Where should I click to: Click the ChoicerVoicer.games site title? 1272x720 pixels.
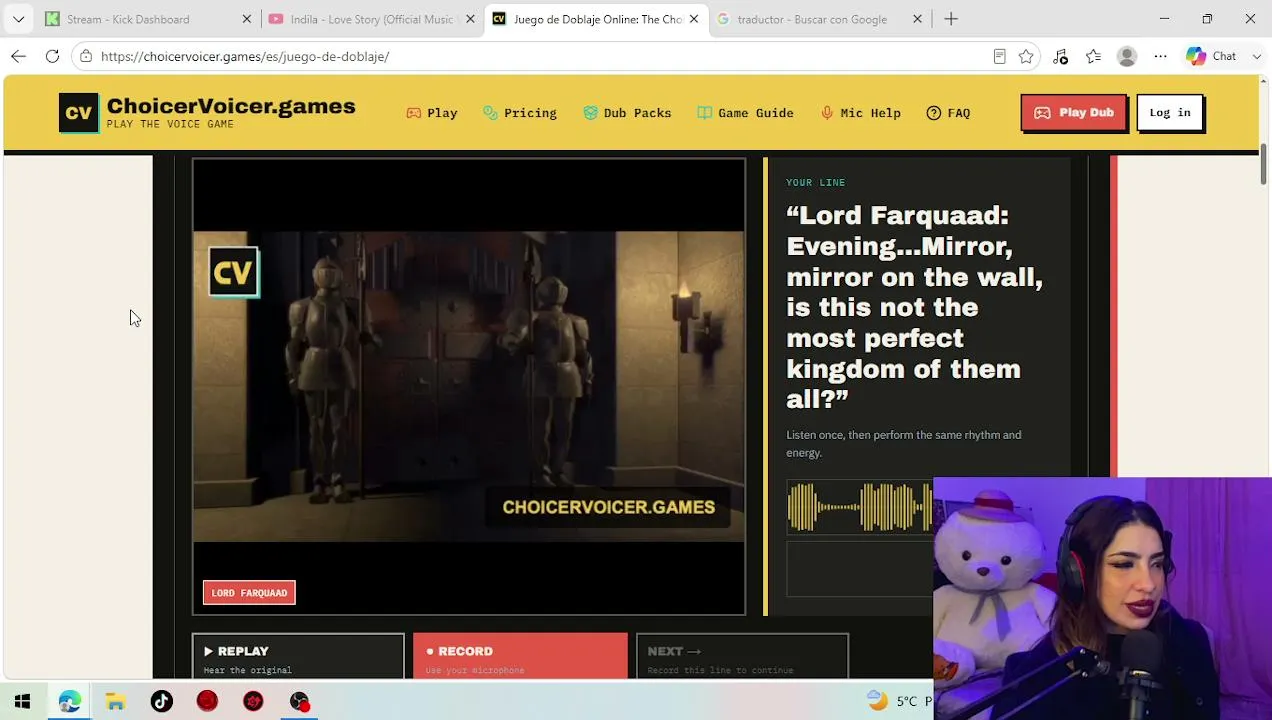pos(231,106)
